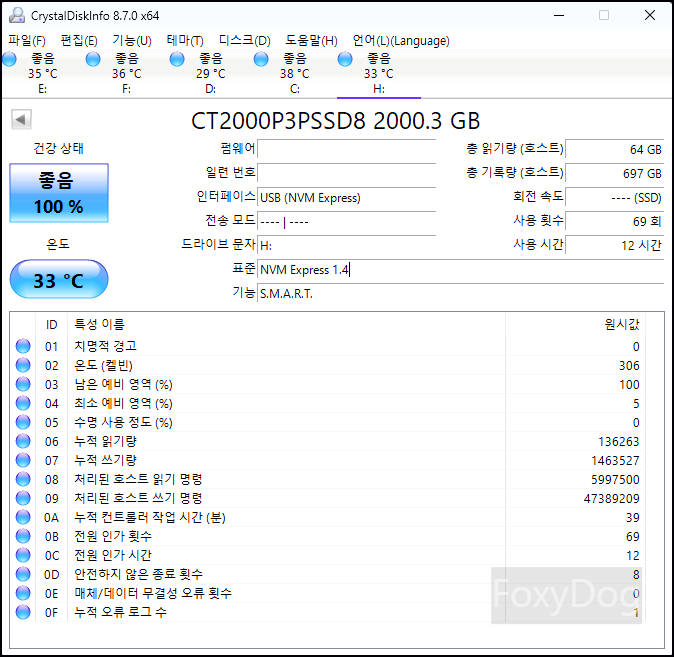
Task: Click the status orb of row 06 누적 읽기량
Action: click(x=23, y=441)
